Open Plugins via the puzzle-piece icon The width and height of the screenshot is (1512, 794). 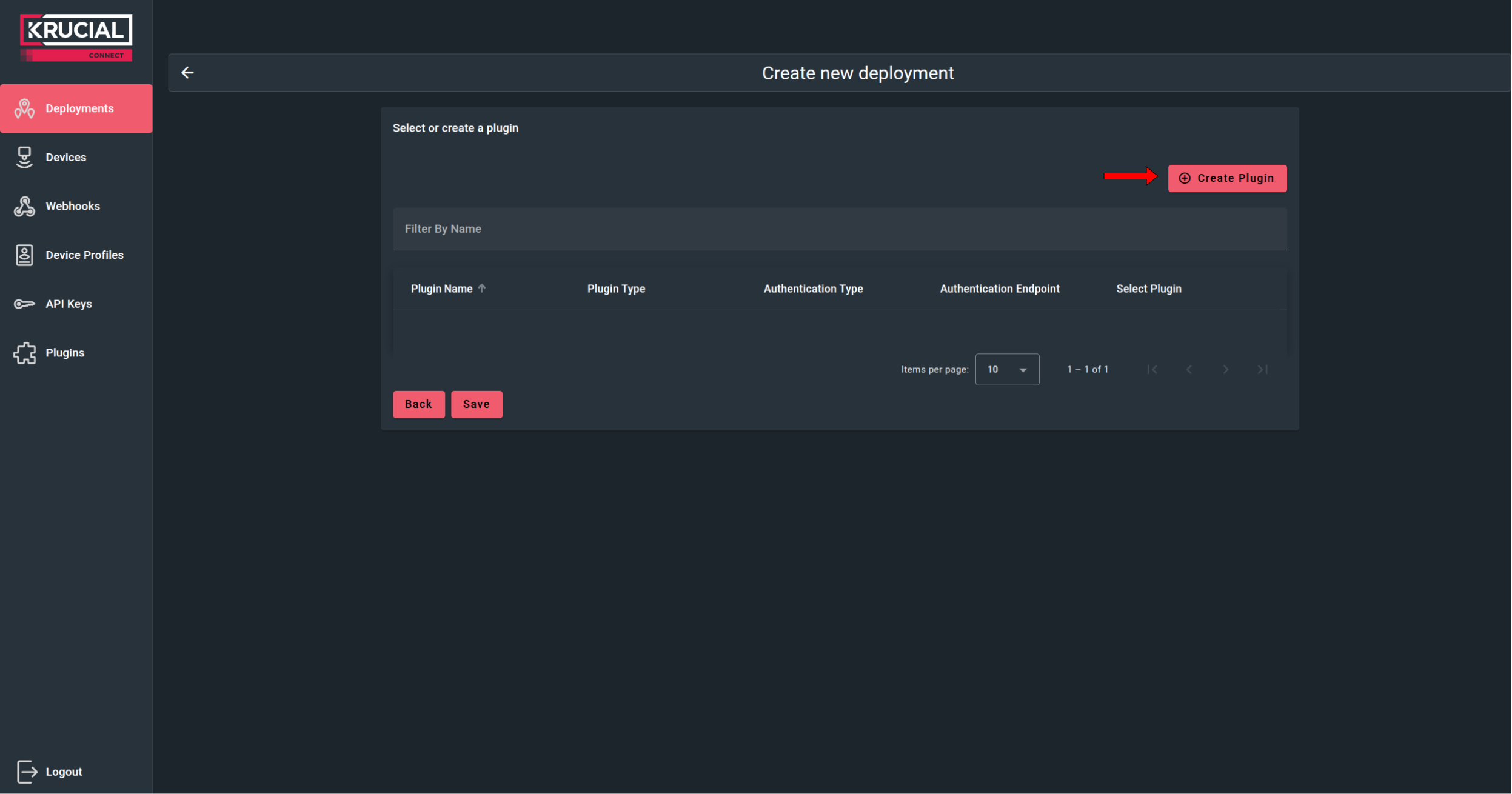click(24, 352)
